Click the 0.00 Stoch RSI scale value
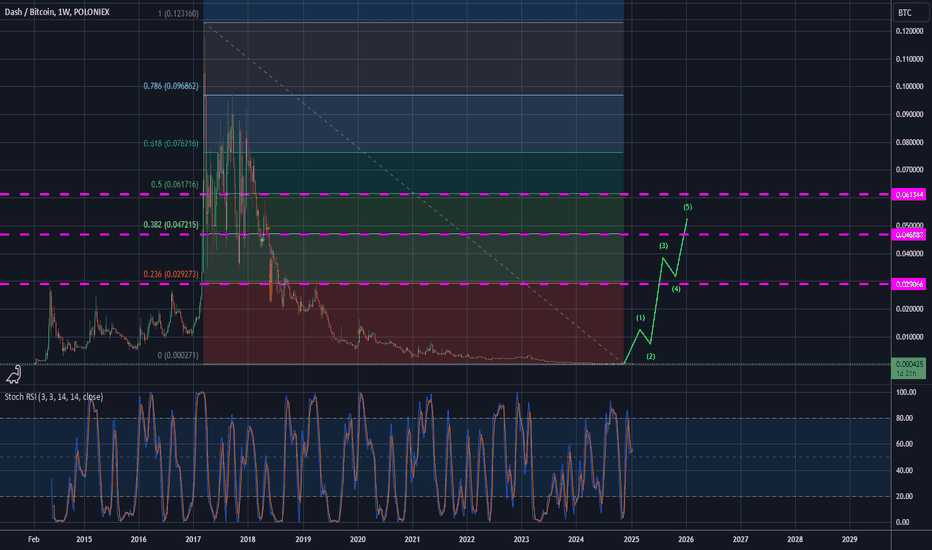This screenshot has height=550, width=932. [902, 522]
